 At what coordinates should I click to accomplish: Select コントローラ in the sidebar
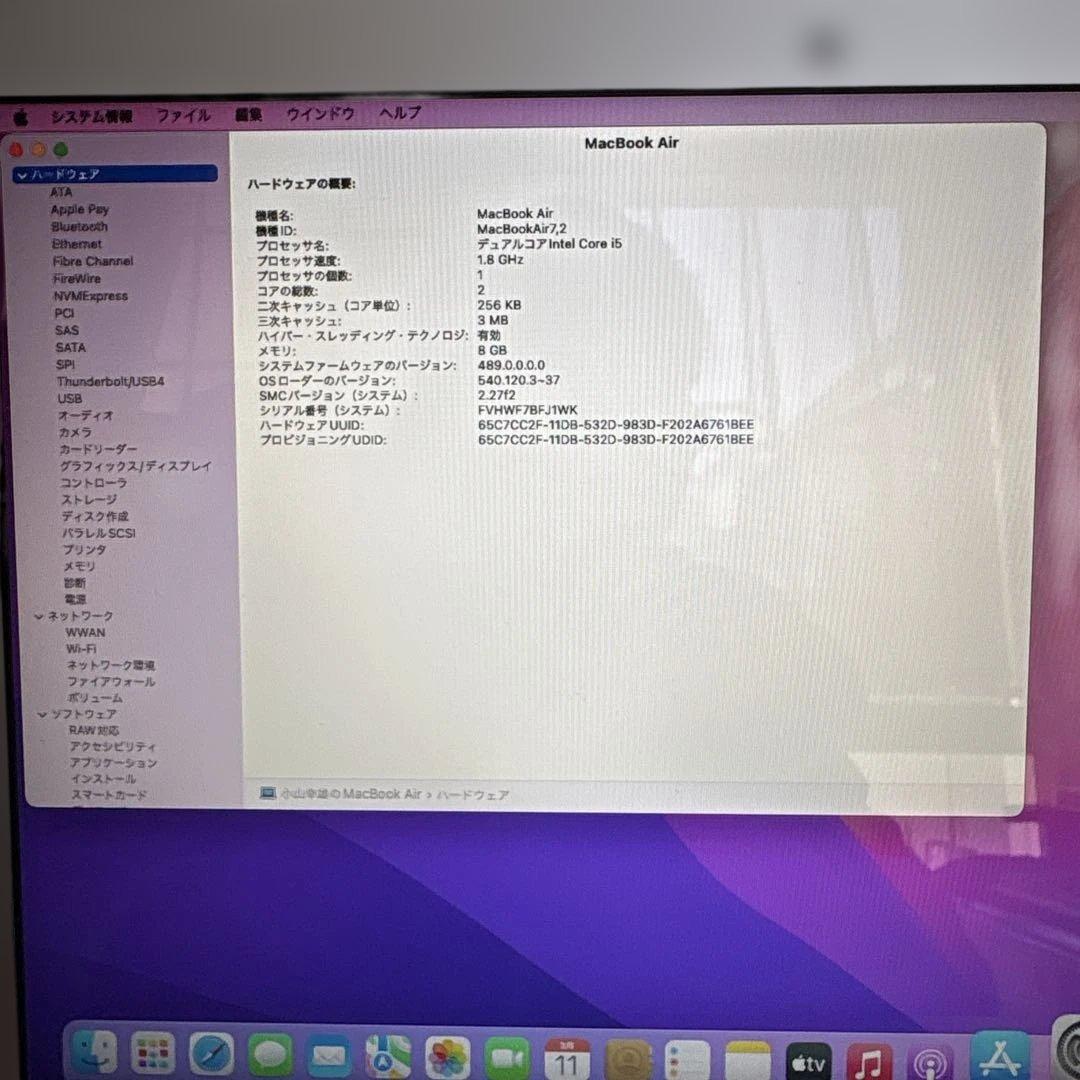point(94,483)
